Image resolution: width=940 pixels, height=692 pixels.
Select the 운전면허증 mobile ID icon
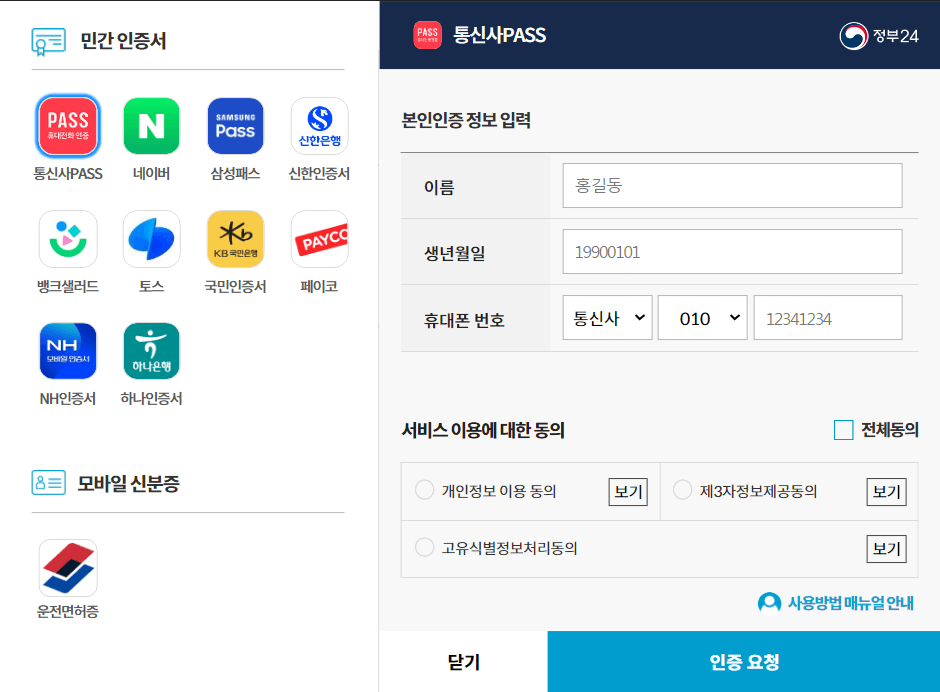68,568
